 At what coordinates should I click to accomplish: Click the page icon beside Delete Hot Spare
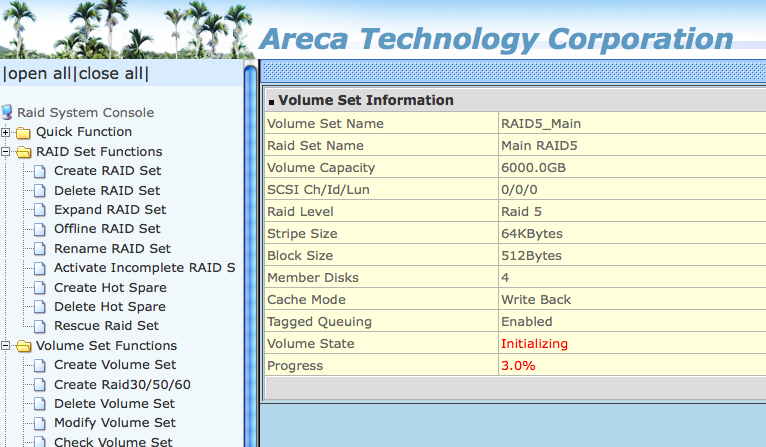40,307
